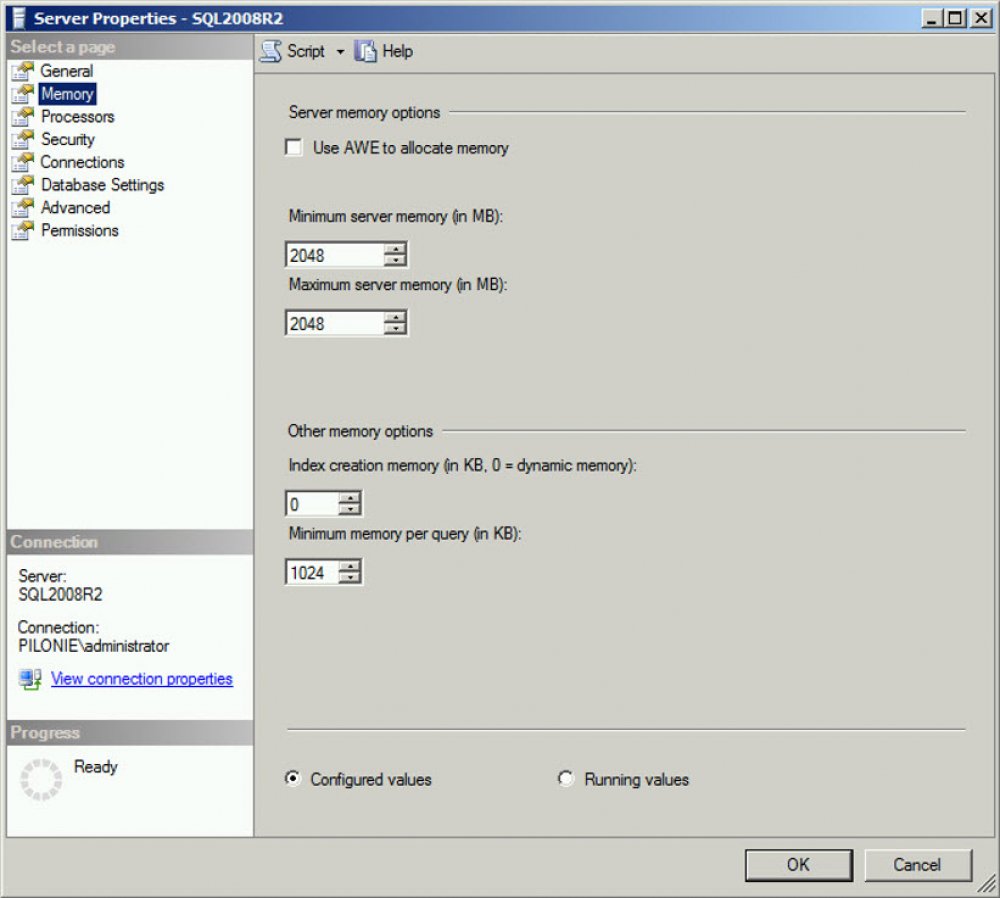Screen dimensions: 1000x898
Task: Click the Script toolbar icon
Action: point(270,51)
